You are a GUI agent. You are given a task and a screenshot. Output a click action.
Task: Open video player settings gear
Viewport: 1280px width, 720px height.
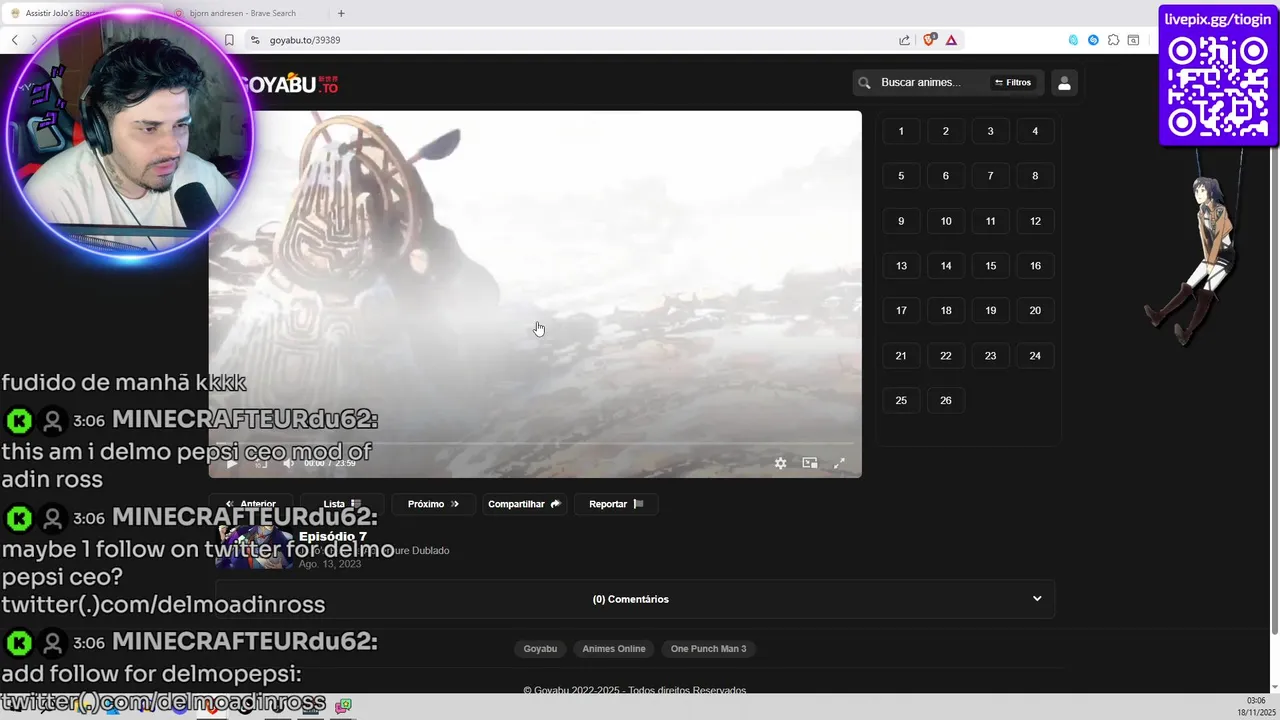[780, 463]
